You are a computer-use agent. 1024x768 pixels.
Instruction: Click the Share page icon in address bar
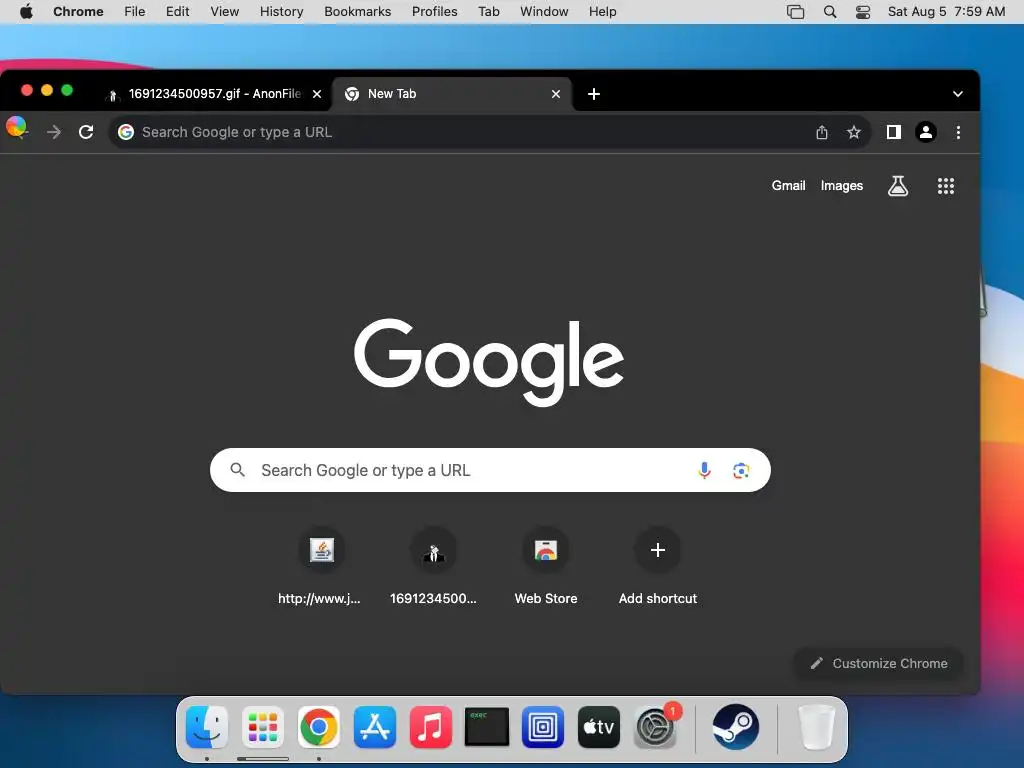pyautogui.click(x=822, y=133)
